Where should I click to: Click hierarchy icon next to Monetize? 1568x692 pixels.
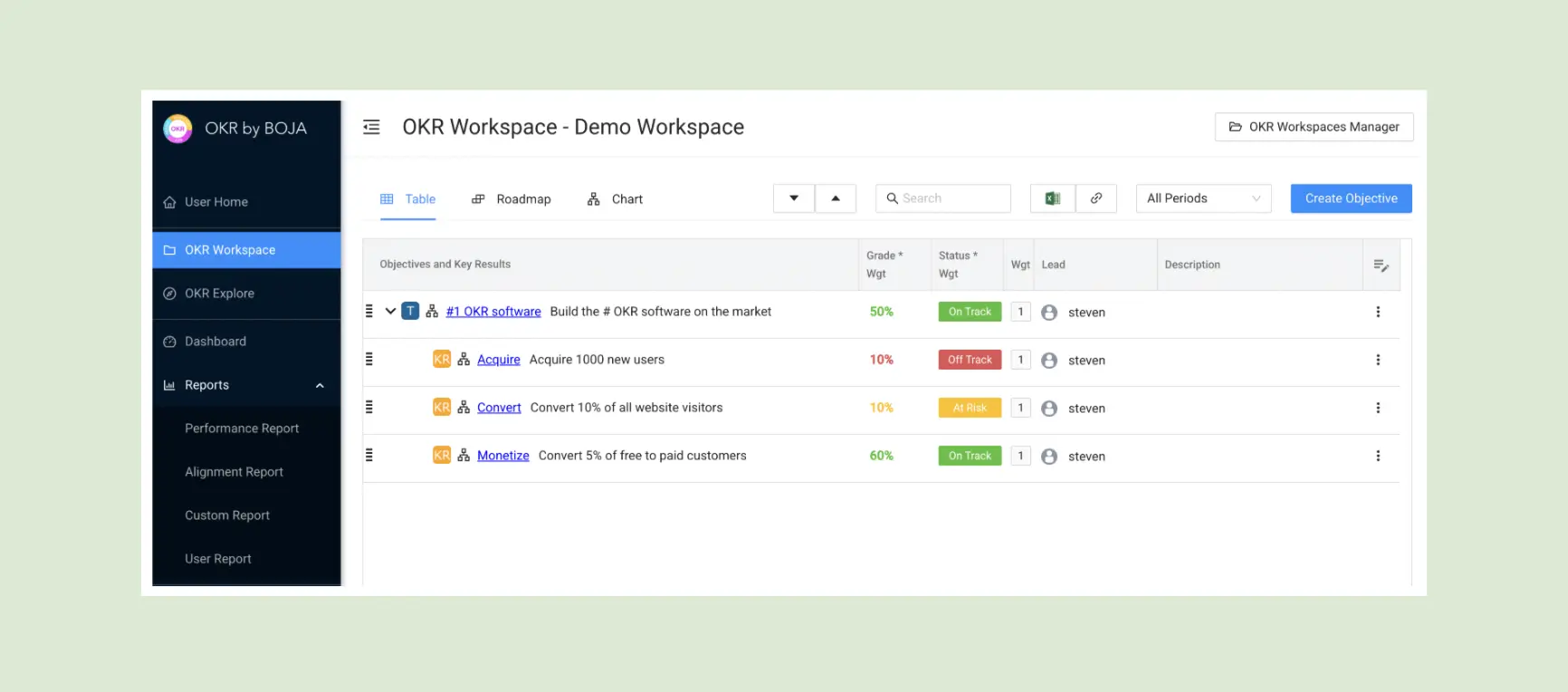coord(464,456)
